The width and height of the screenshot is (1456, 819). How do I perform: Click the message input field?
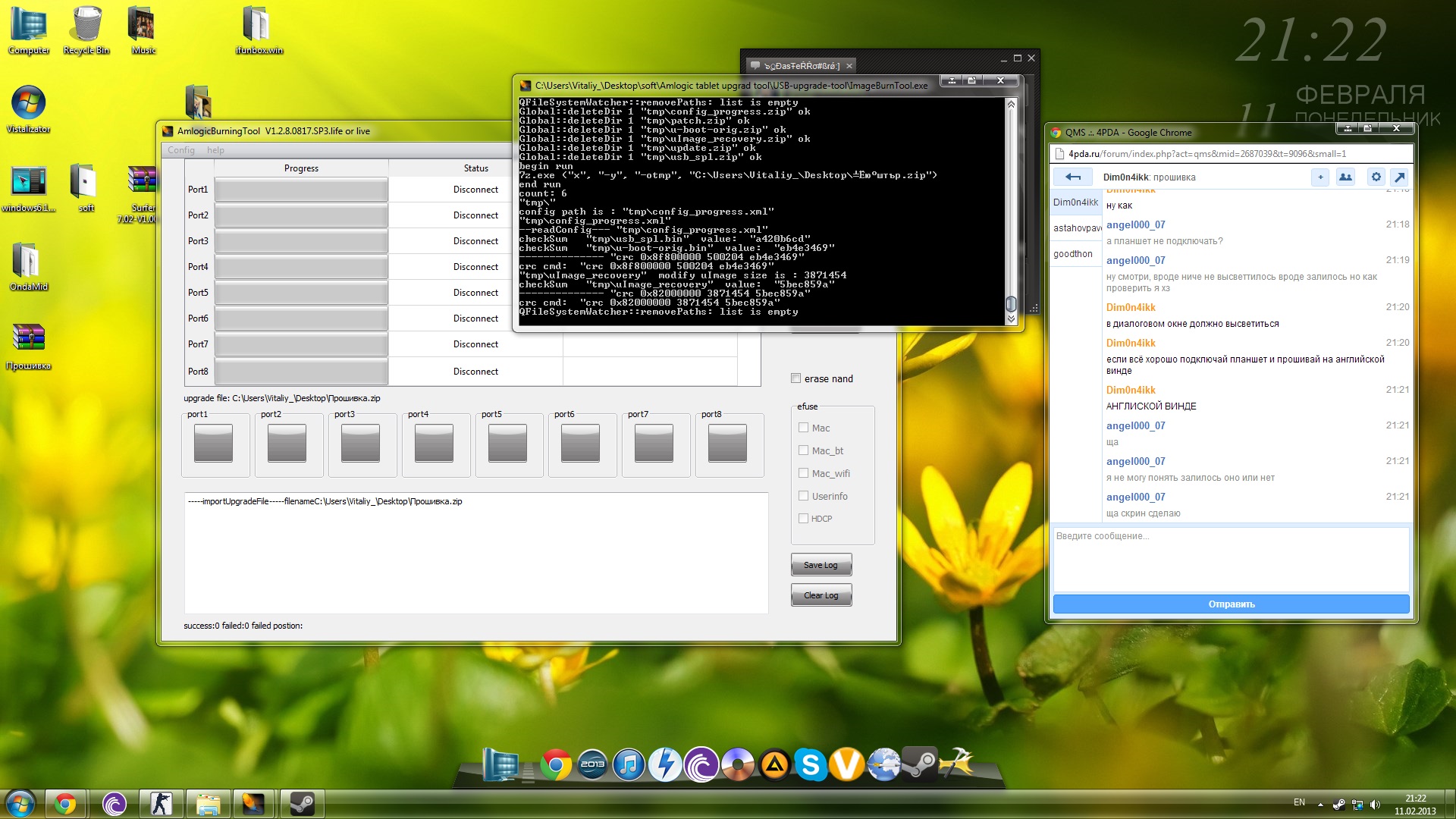(x=1231, y=560)
